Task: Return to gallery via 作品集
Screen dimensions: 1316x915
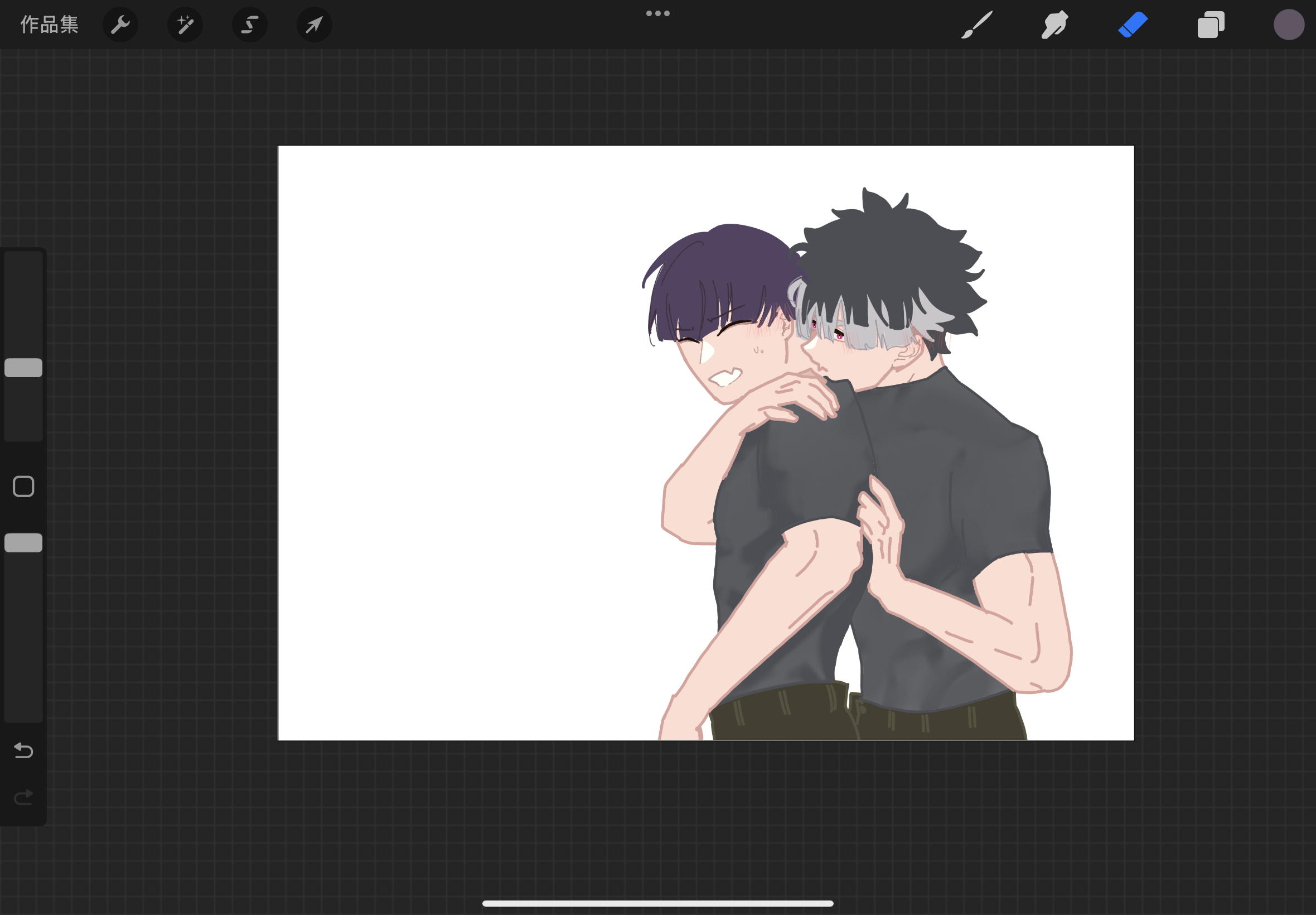Action: (49, 25)
